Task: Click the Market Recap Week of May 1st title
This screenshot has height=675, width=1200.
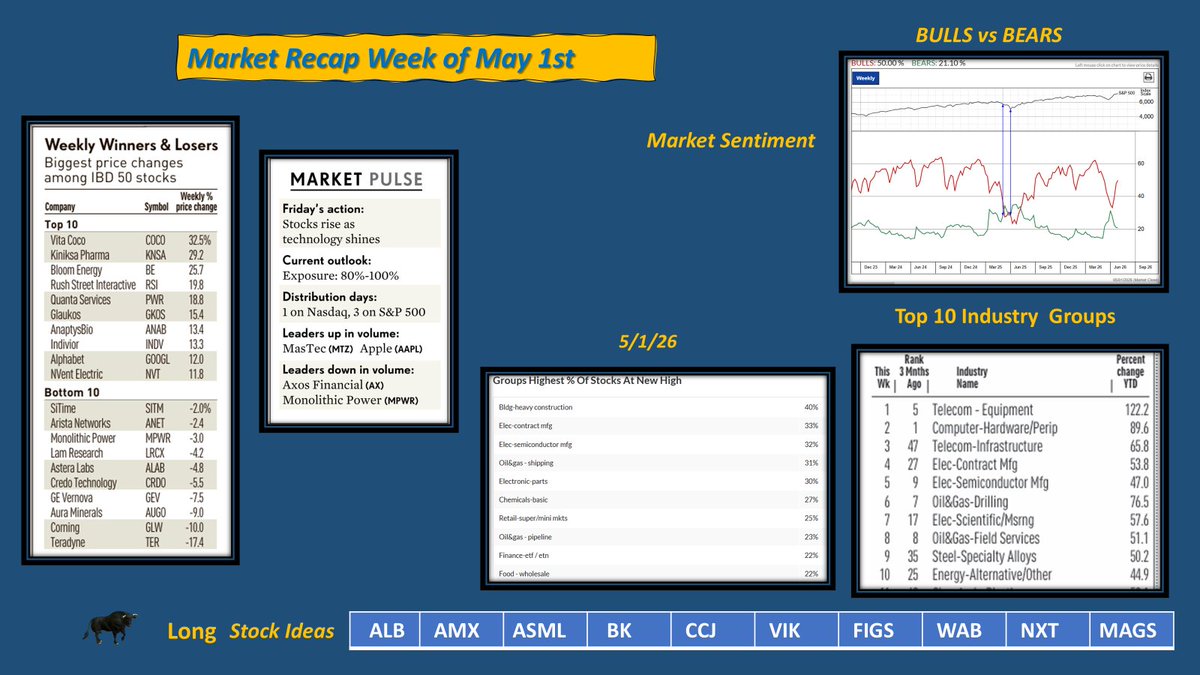Action: coord(381,59)
